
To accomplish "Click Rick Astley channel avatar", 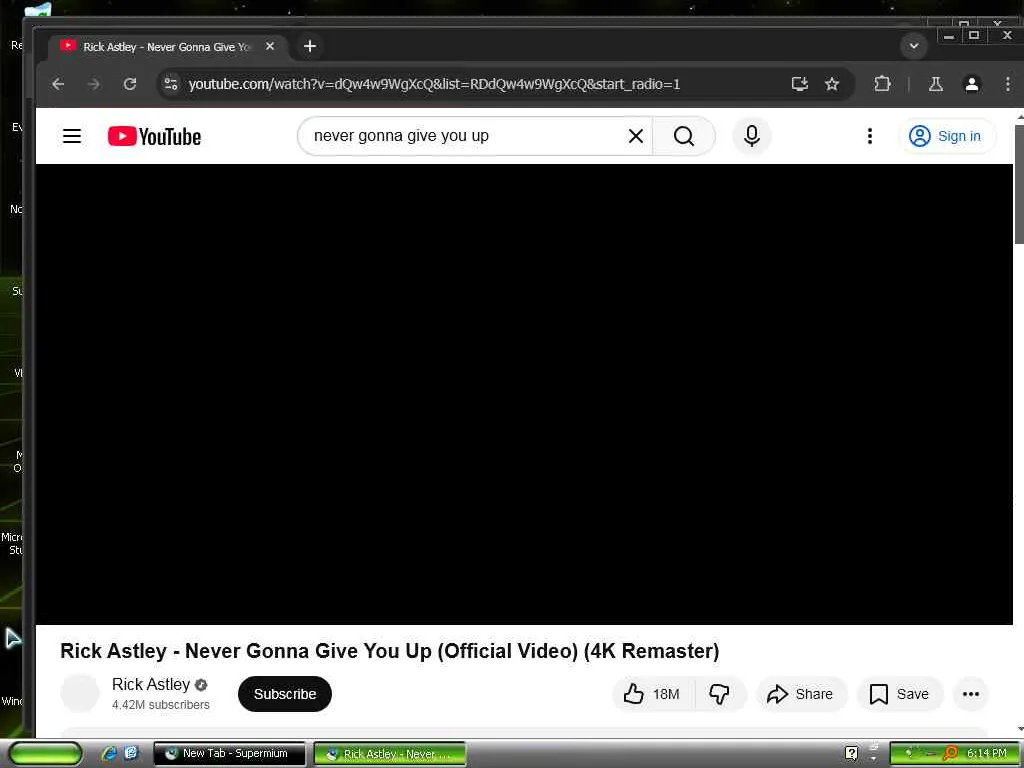I will click(x=80, y=693).
